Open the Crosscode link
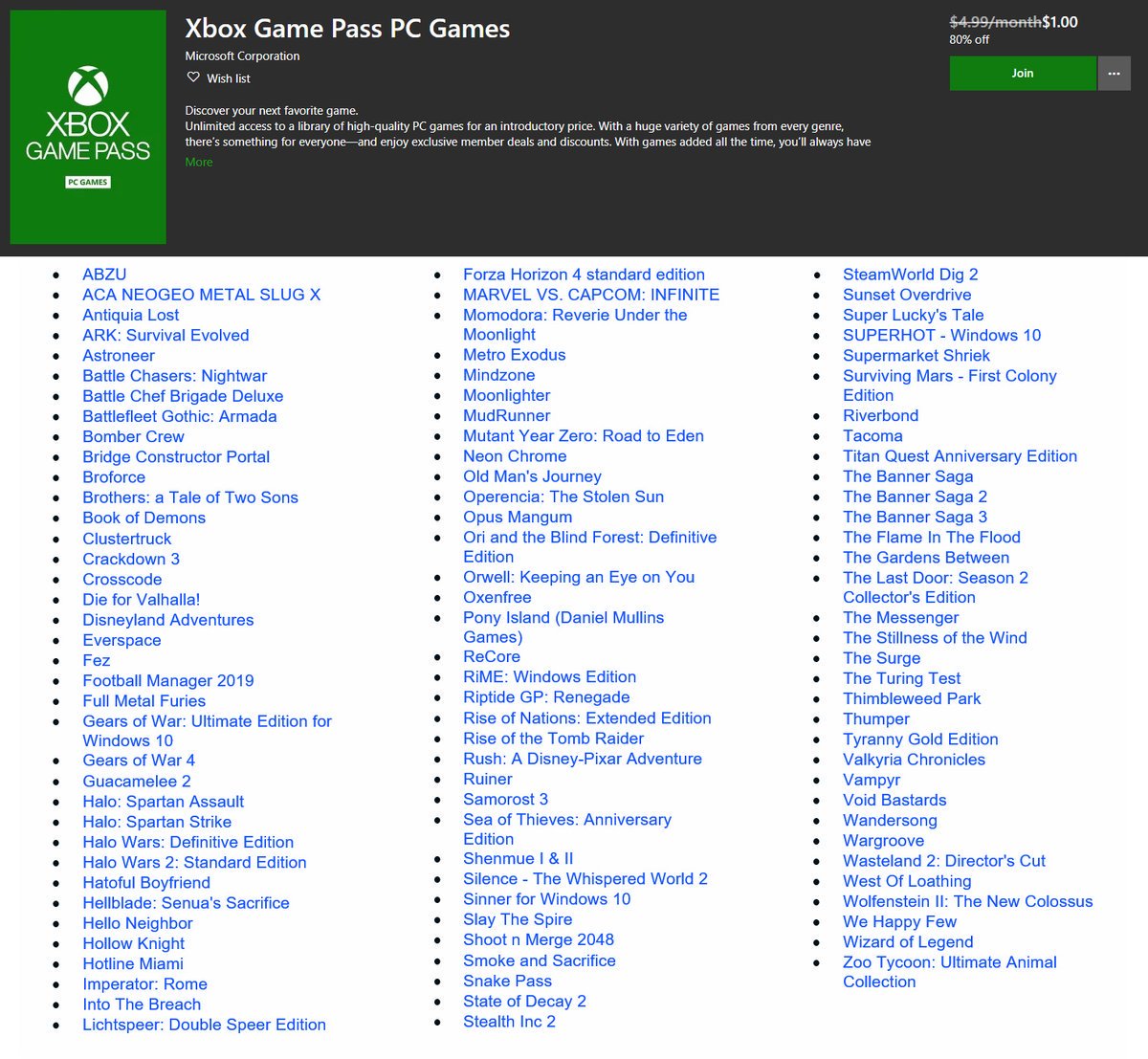Screen dimensions: 1148x1059 tap(122, 579)
